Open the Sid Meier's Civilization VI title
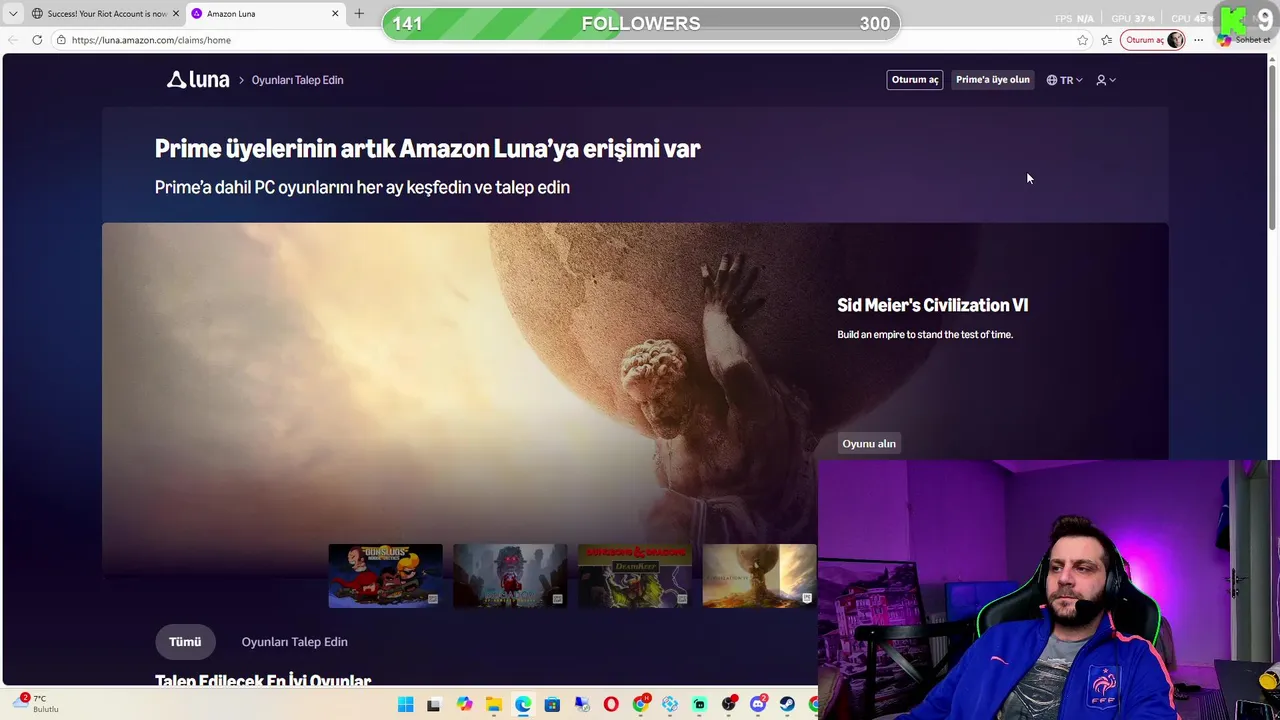This screenshot has height=720, width=1280. point(932,305)
